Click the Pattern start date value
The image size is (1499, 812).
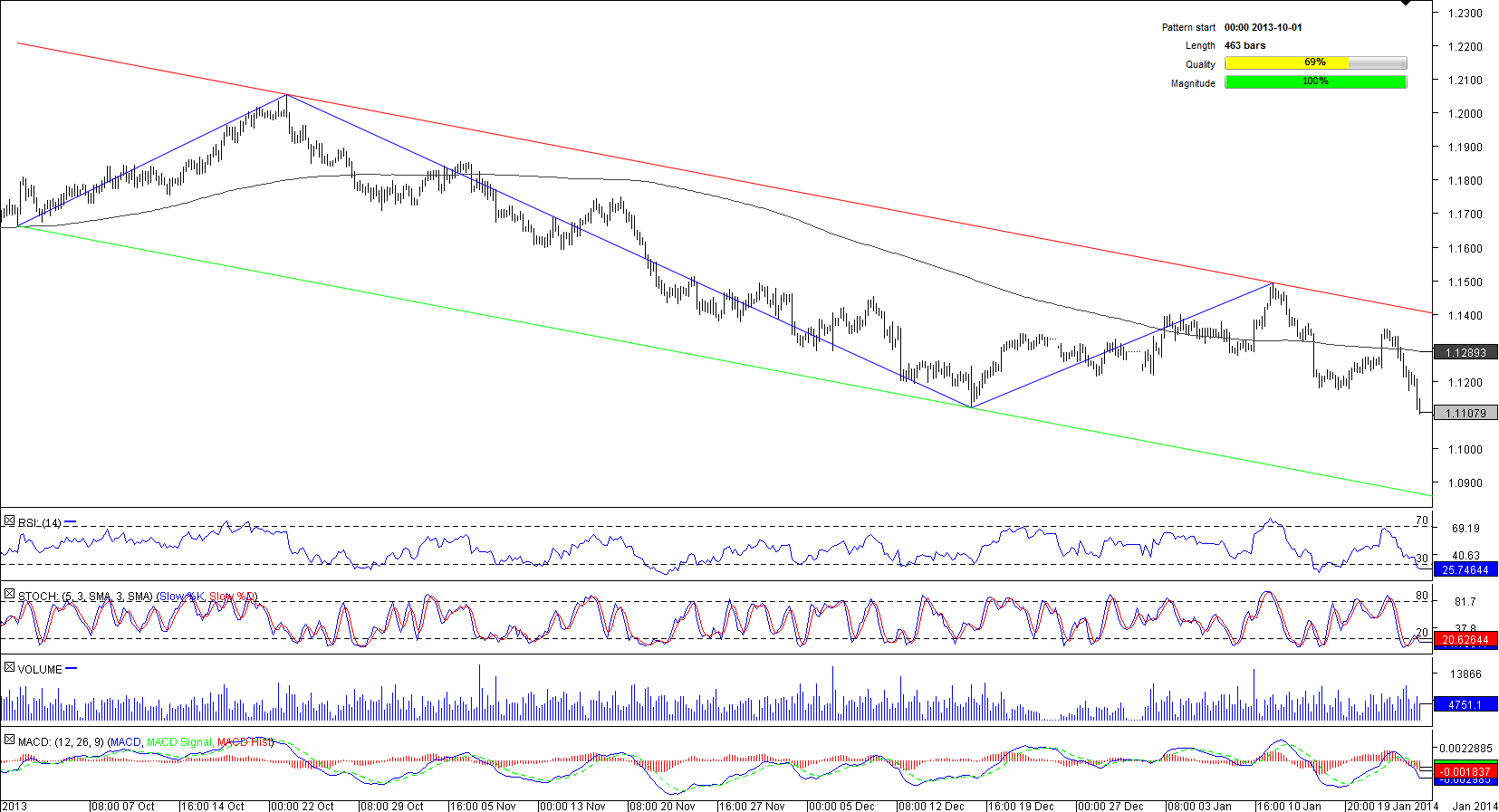(1263, 27)
